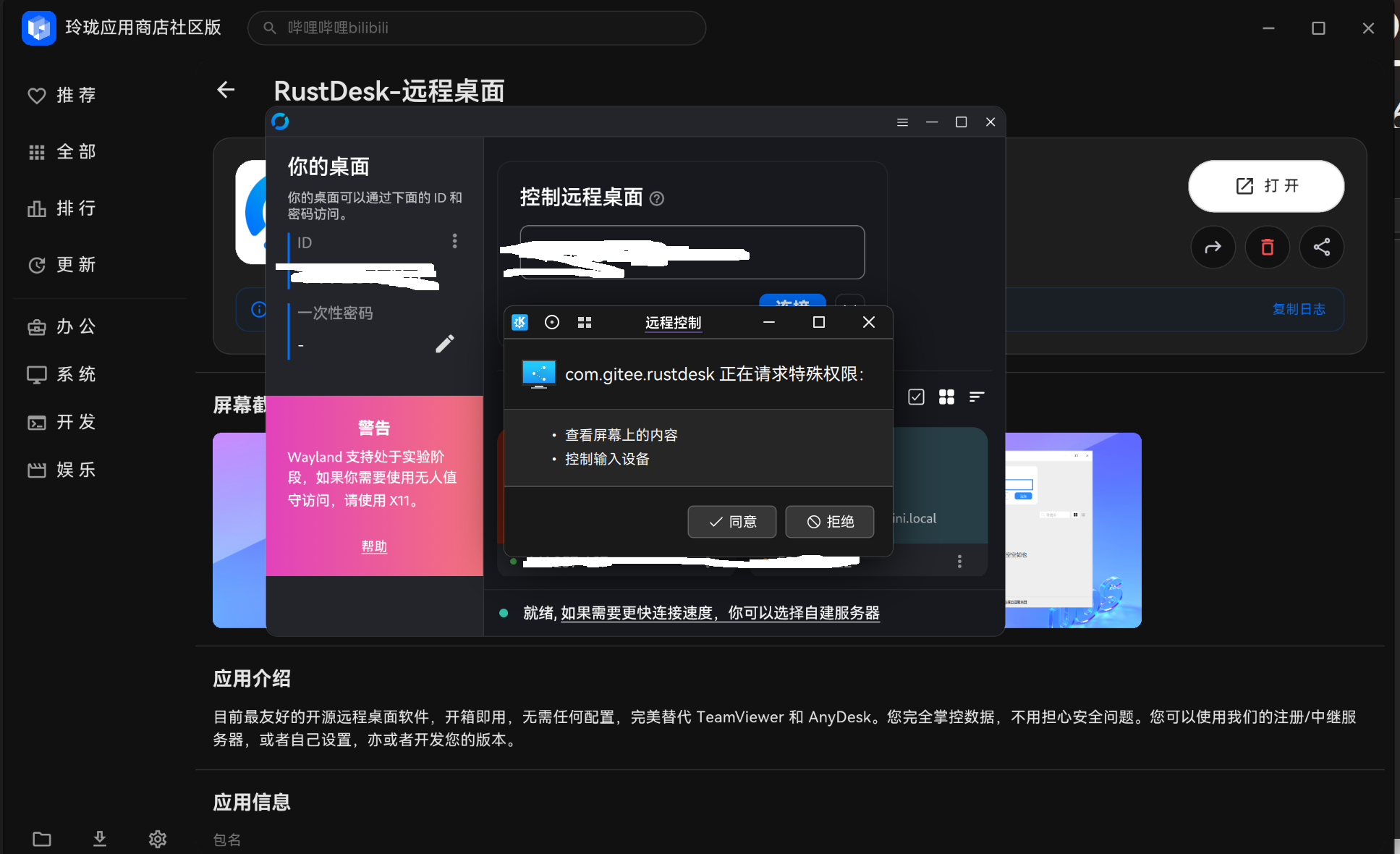Image resolution: width=1400 pixels, height=854 pixels.
Task: Click the pin-on-top icon in dialog titlebar
Action: pos(552,322)
